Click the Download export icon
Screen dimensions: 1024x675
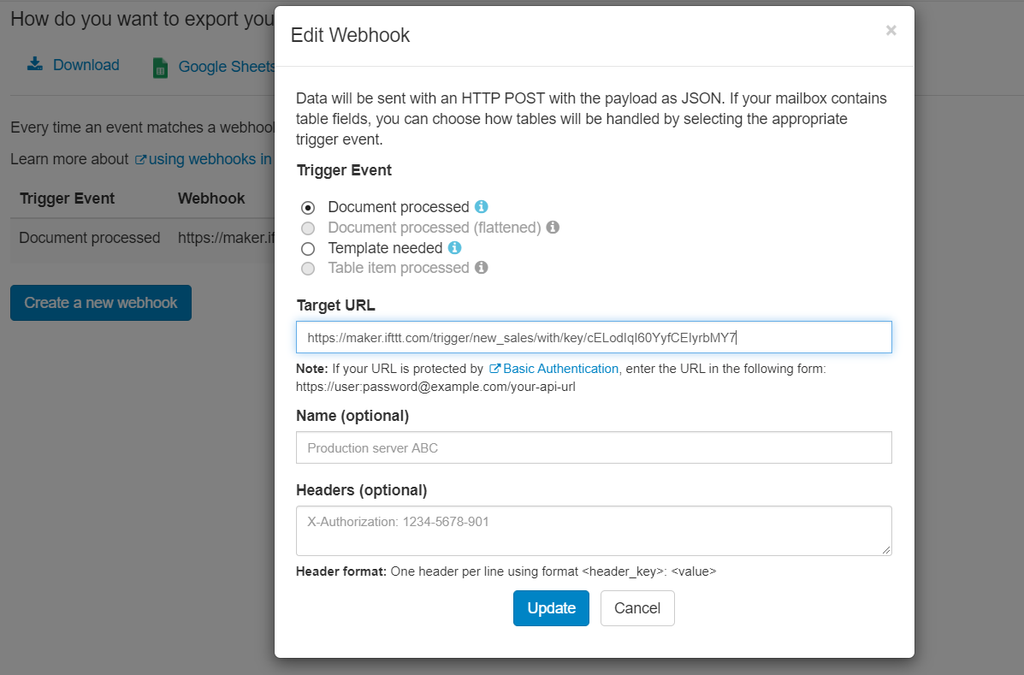point(36,64)
